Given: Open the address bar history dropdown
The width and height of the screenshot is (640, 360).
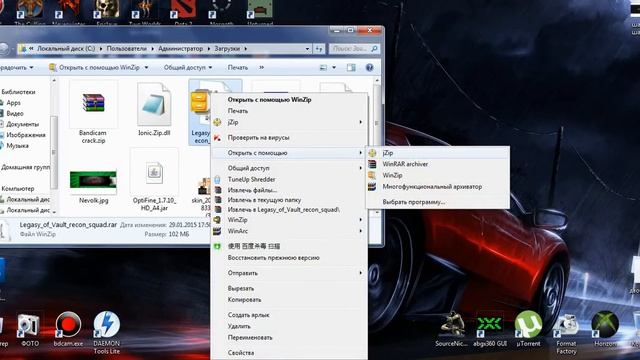Looking at the screenshot, I should 307,49.
